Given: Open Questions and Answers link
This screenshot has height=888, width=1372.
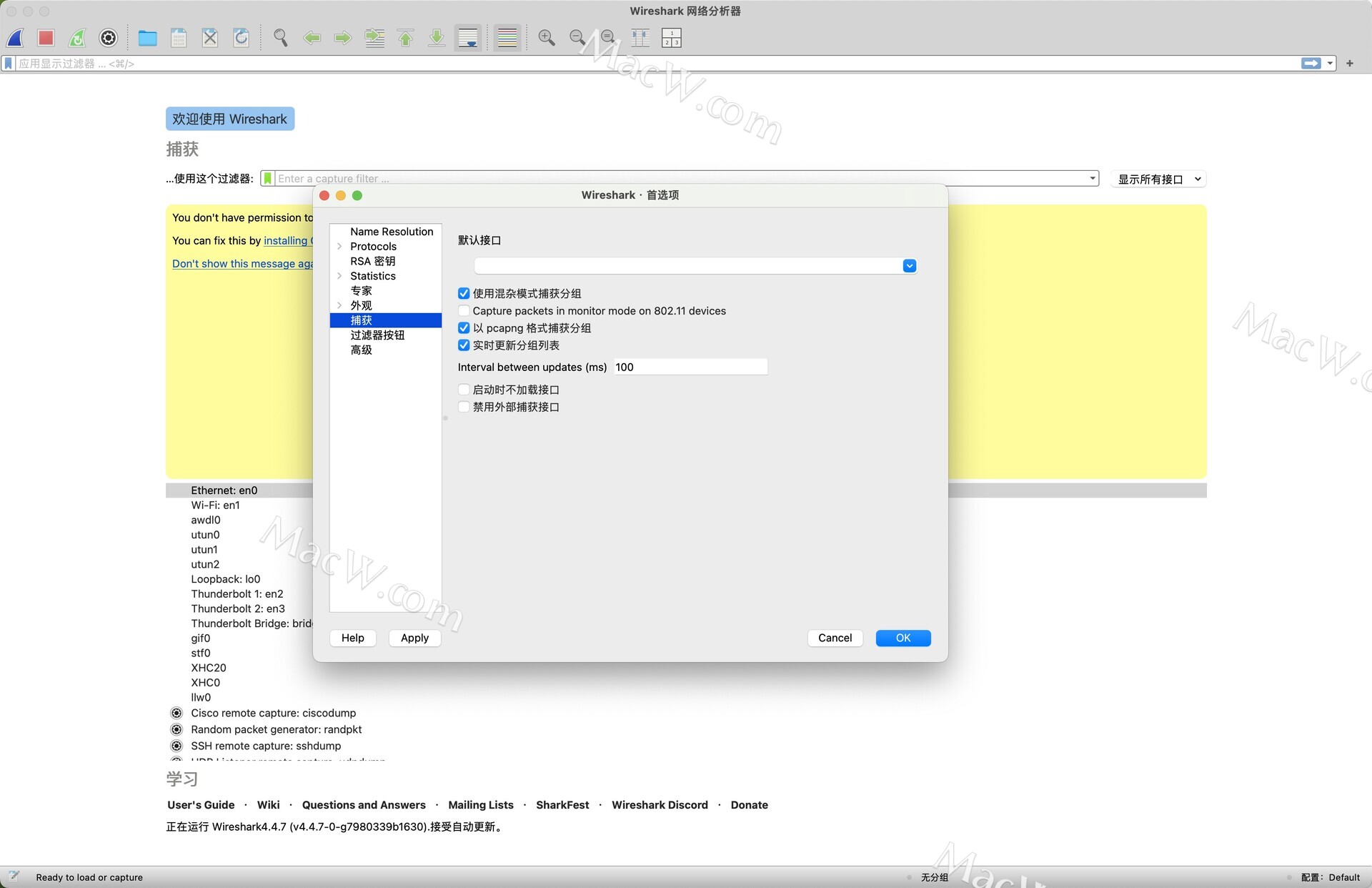Looking at the screenshot, I should click(x=364, y=805).
